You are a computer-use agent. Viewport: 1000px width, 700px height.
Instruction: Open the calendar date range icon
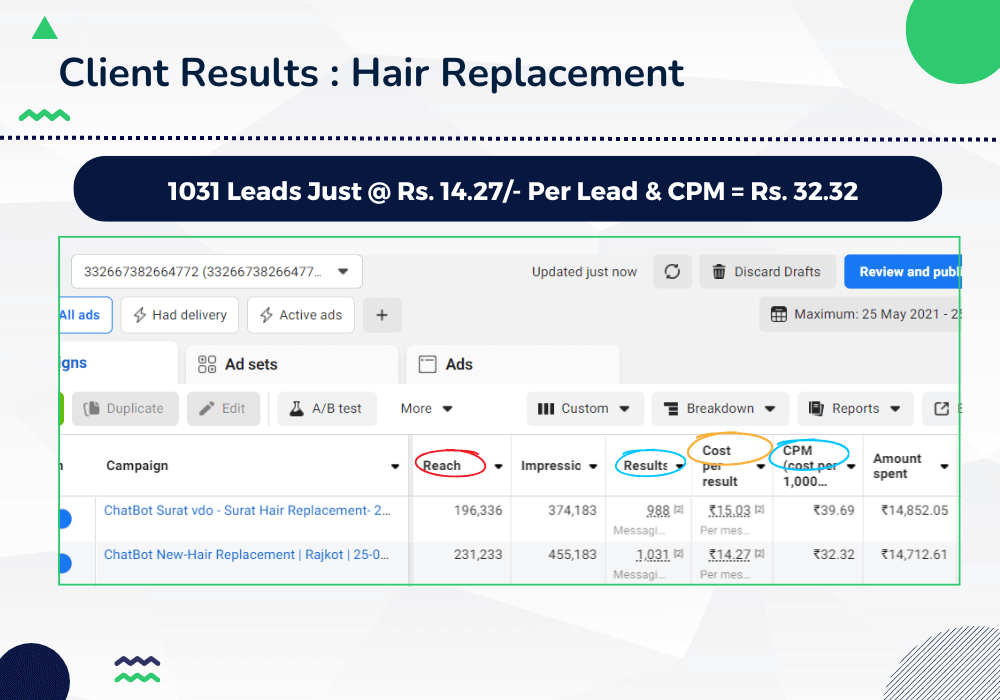point(778,315)
